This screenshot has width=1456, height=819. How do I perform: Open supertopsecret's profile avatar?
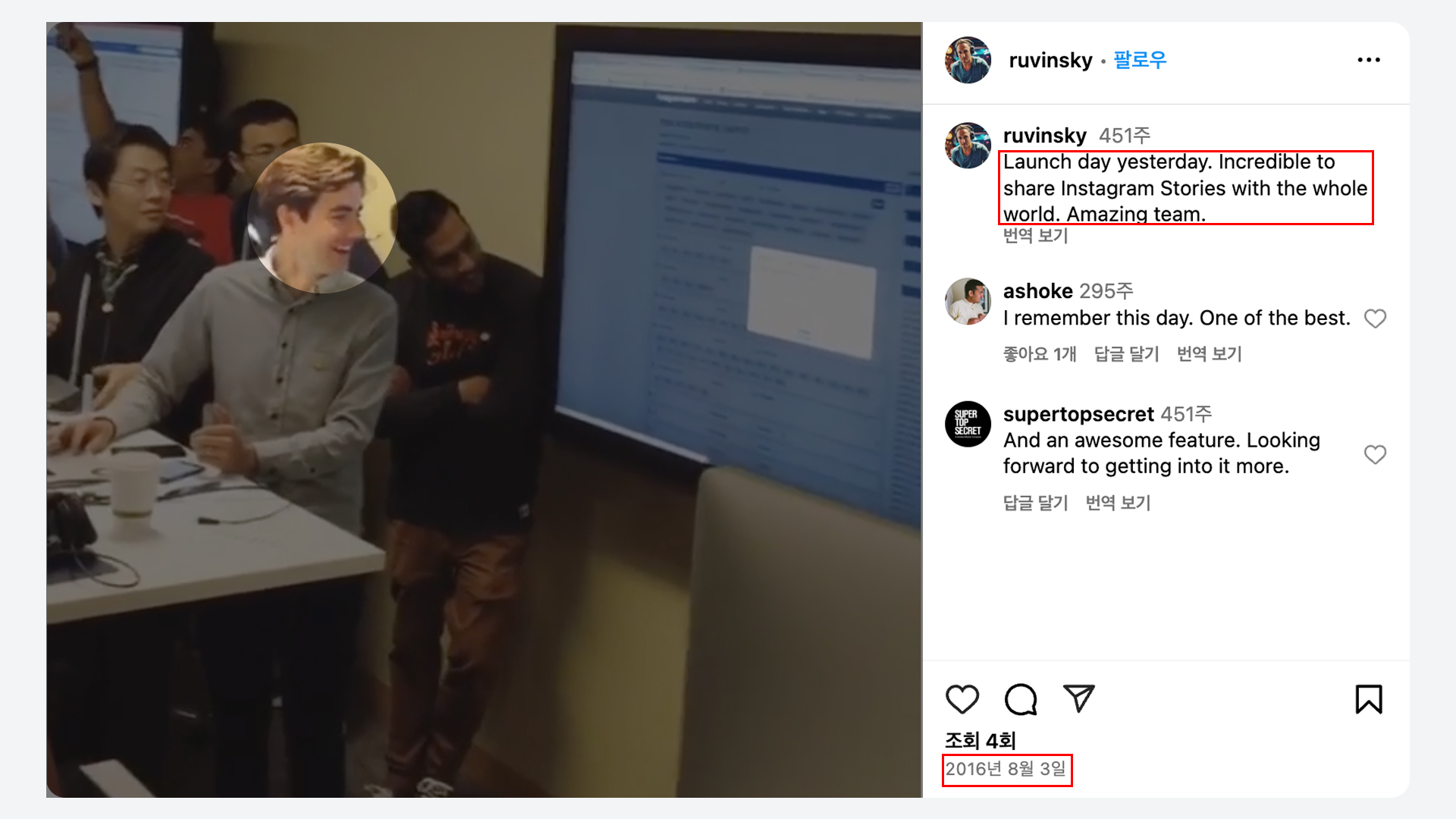point(968,424)
